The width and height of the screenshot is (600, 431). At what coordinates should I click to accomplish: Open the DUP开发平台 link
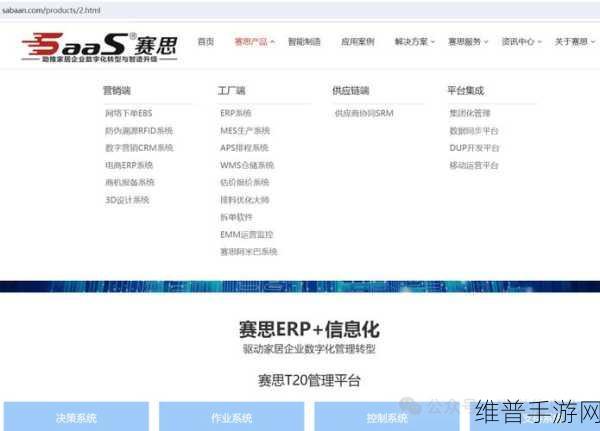point(474,148)
